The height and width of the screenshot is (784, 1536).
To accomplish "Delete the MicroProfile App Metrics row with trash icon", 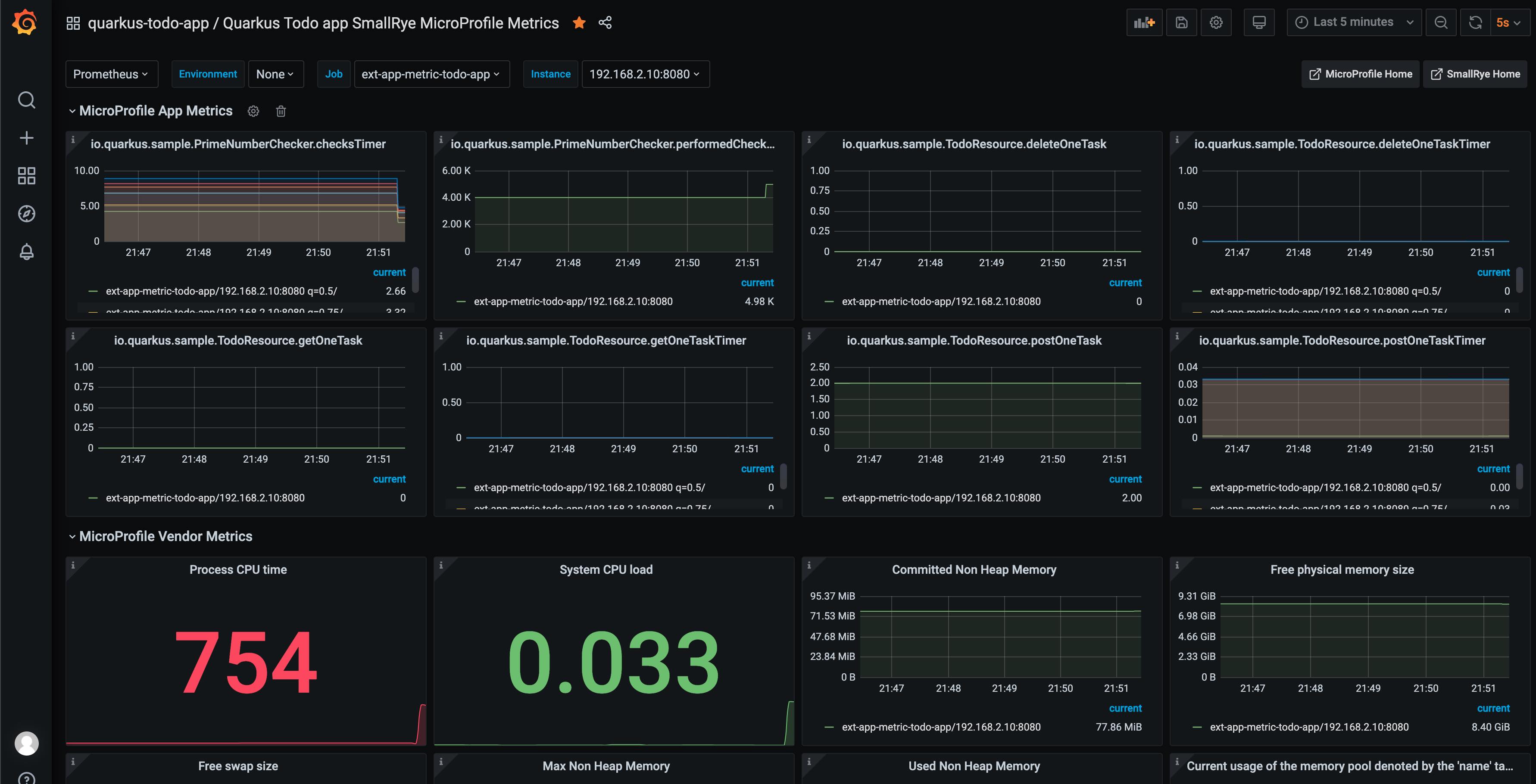I will point(281,112).
